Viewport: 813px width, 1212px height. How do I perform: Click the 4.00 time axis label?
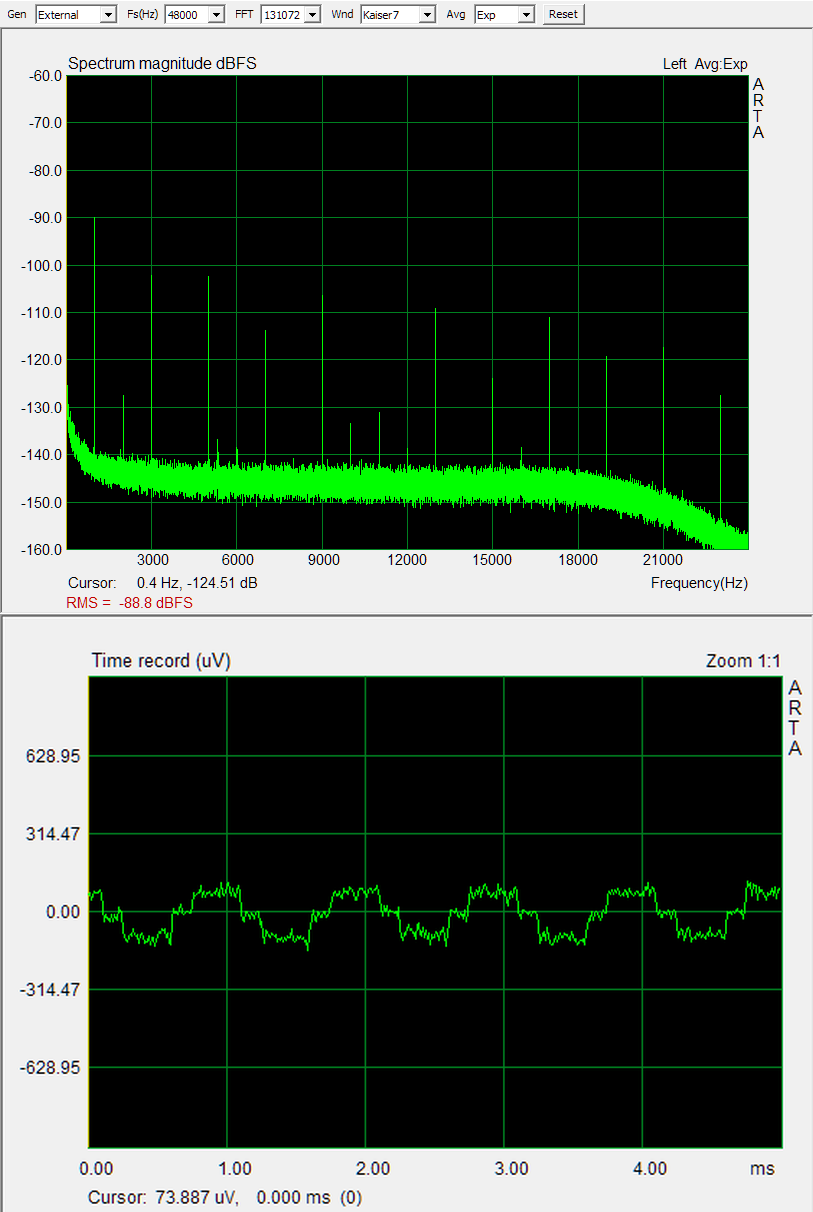[x=650, y=1168]
